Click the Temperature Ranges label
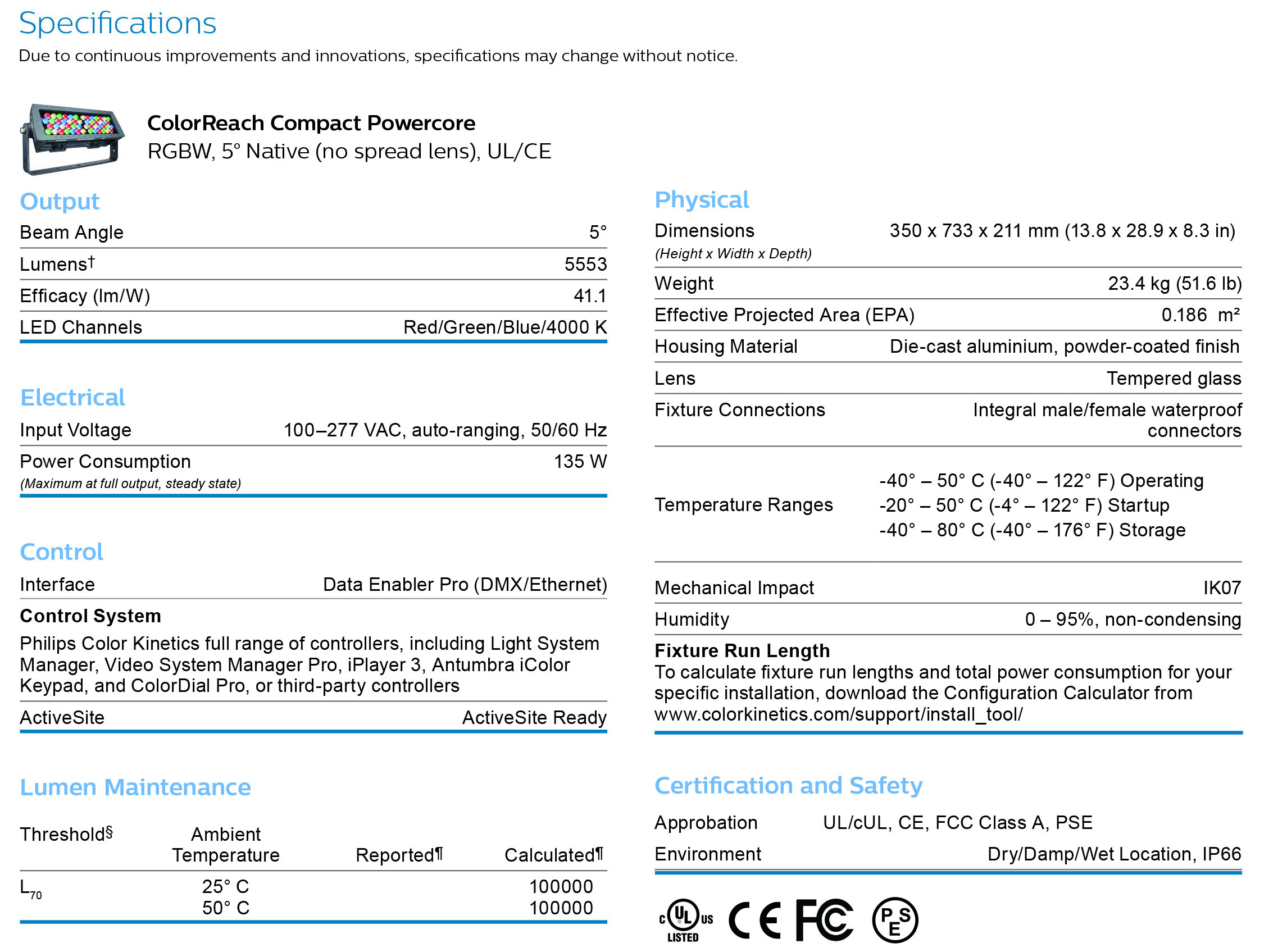The image size is (1287, 952). pos(744,505)
